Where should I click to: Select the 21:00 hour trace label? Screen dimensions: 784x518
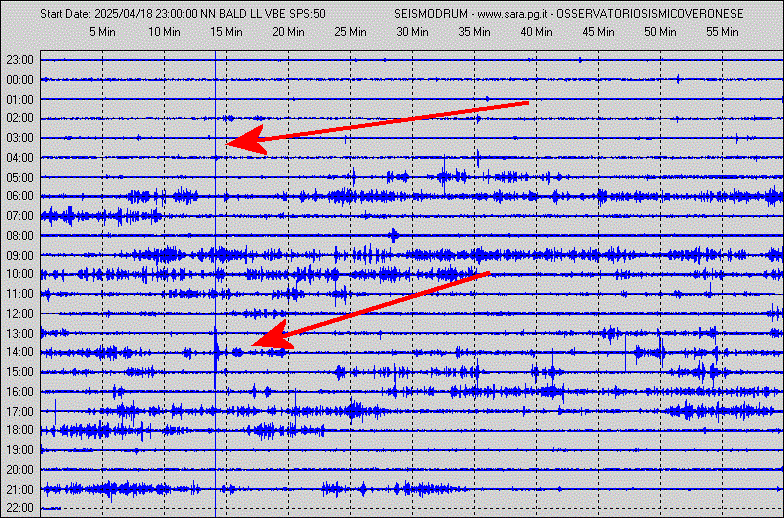[x=20, y=490]
